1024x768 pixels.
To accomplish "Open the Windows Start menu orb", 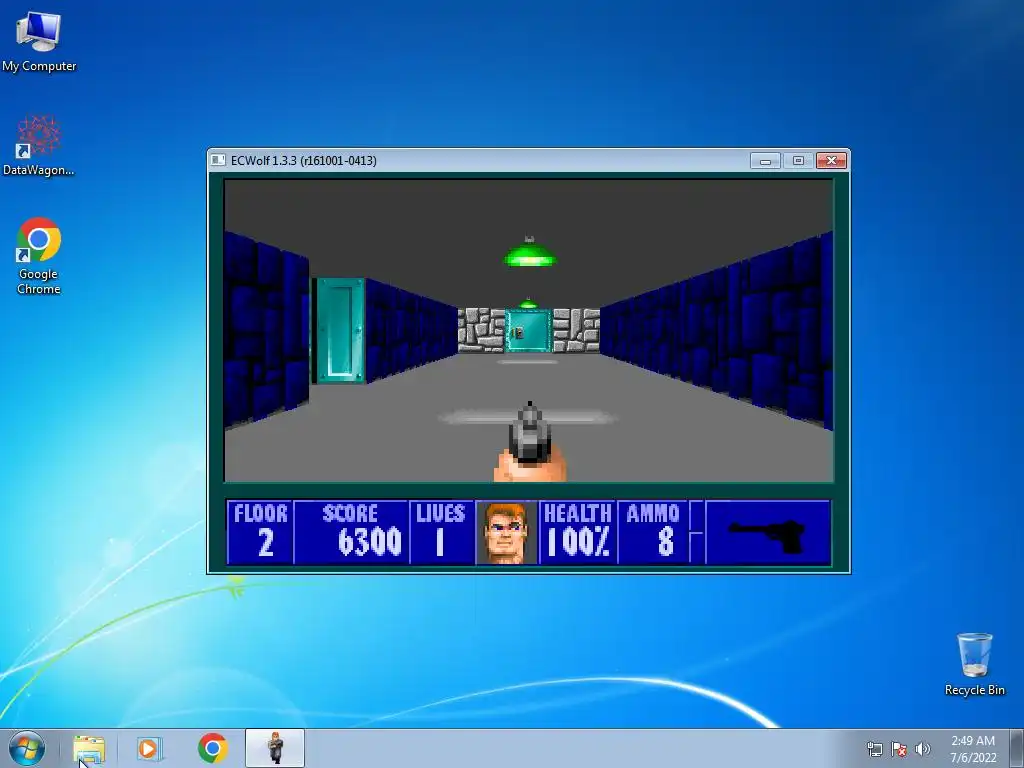I will 27,748.
